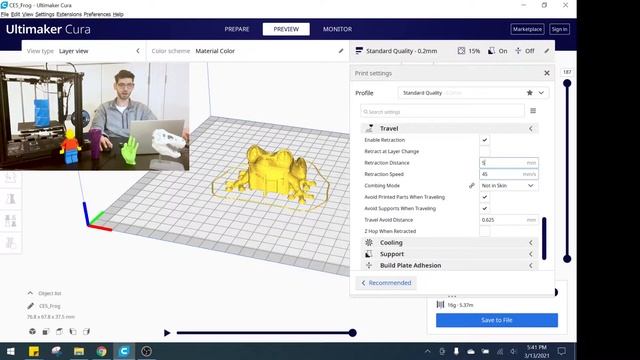Click the pencil icon beside CES_Frog
This screenshot has width=640, height=360.
click(x=31, y=306)
